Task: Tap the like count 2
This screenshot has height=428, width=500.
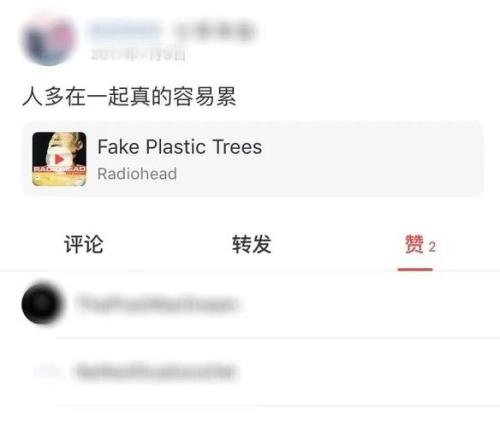Action: click(x=432, y=247)
